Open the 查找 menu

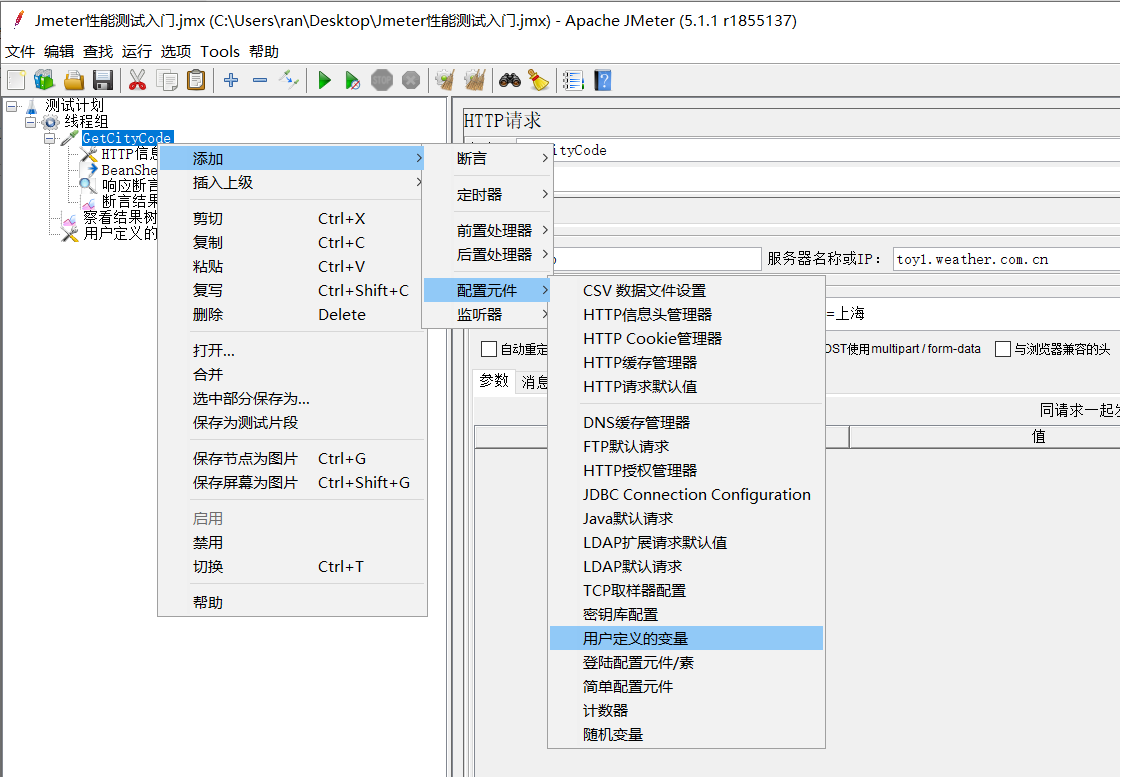tap(98, 51)
